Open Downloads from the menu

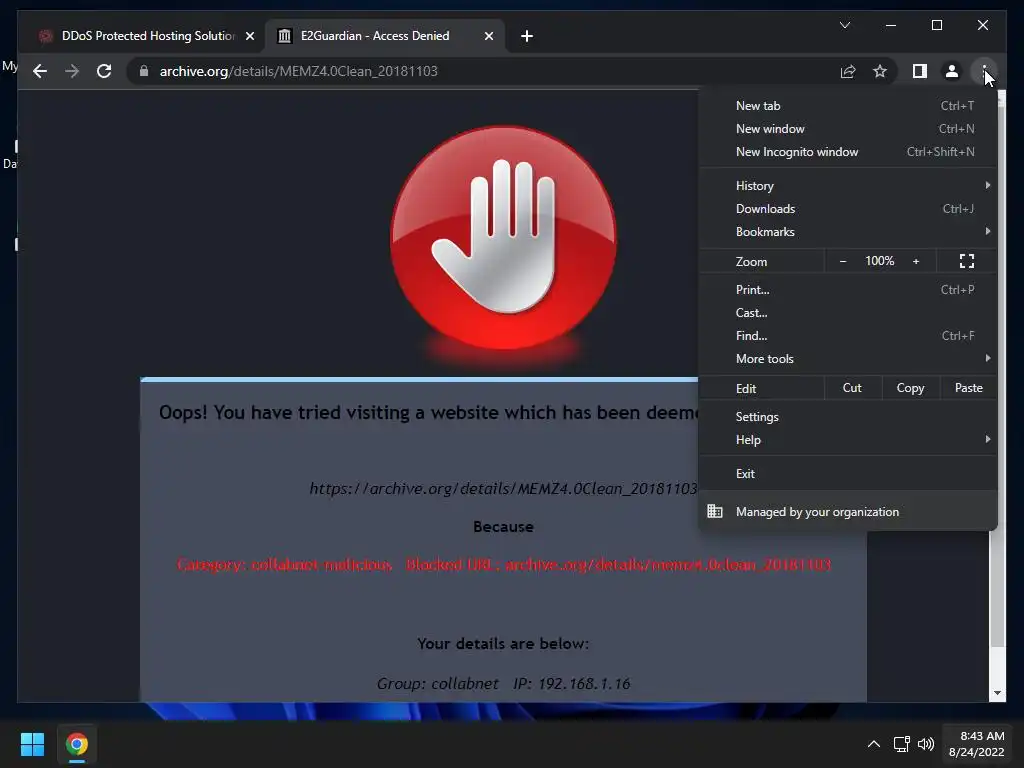point(848,208)
